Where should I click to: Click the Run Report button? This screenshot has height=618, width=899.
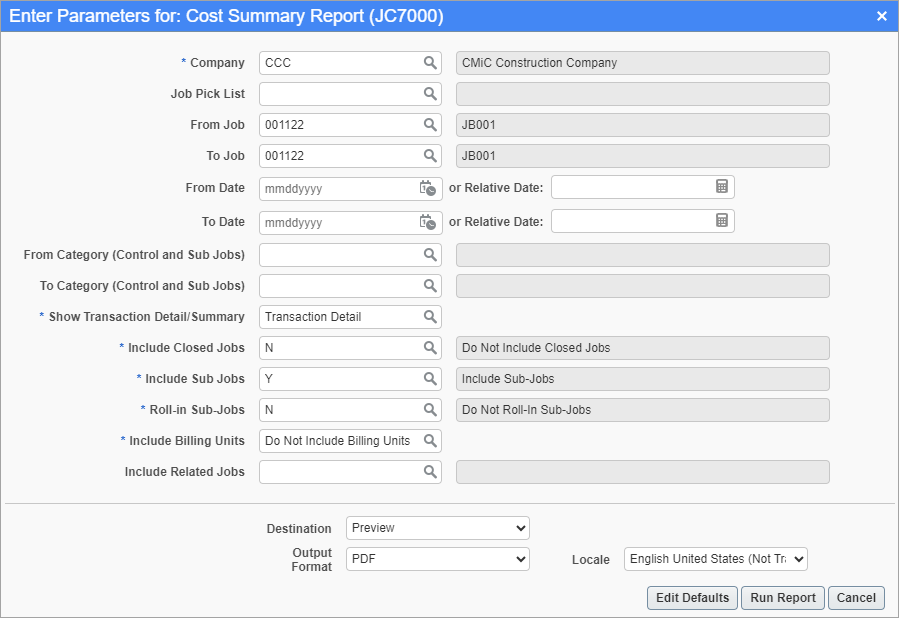click(x=783, y=598)
